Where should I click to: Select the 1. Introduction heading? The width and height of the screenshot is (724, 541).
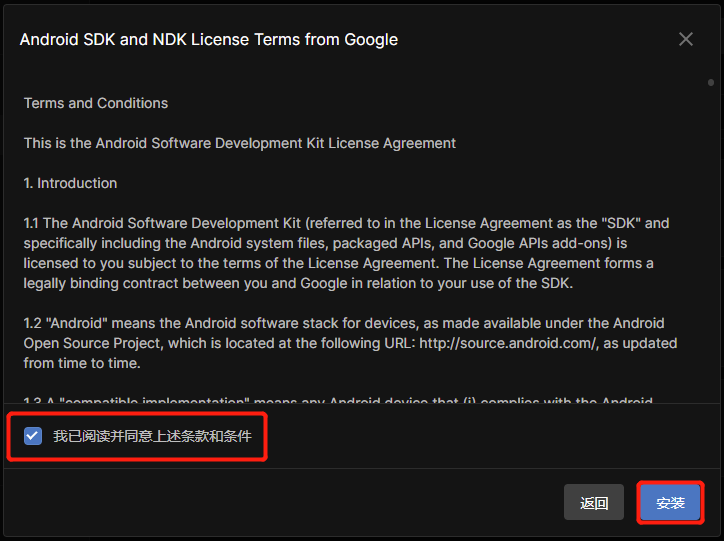tap(71, 183)
